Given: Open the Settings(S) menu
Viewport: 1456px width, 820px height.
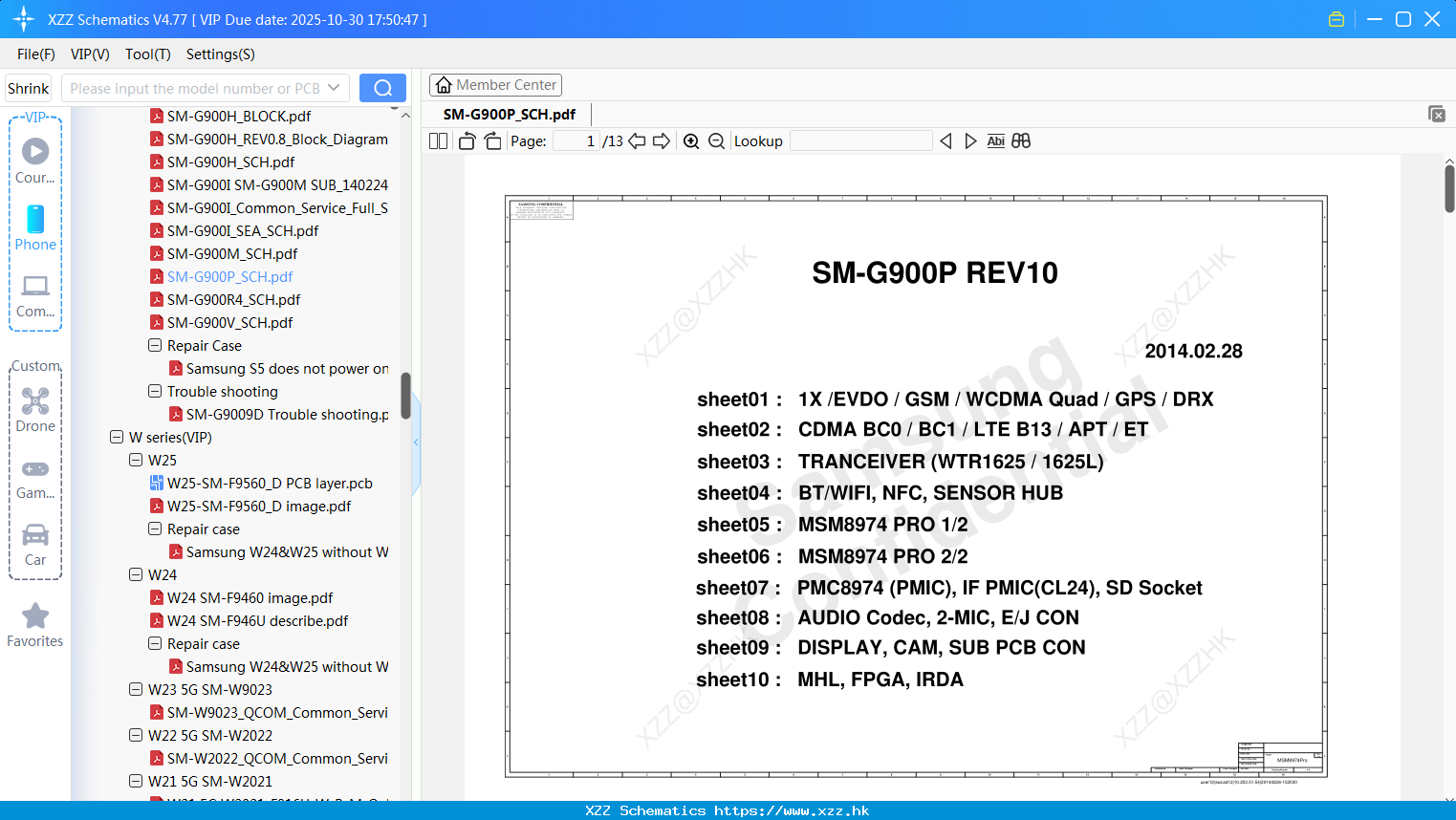Looking at the screenshot, I should tap(221, 54).
